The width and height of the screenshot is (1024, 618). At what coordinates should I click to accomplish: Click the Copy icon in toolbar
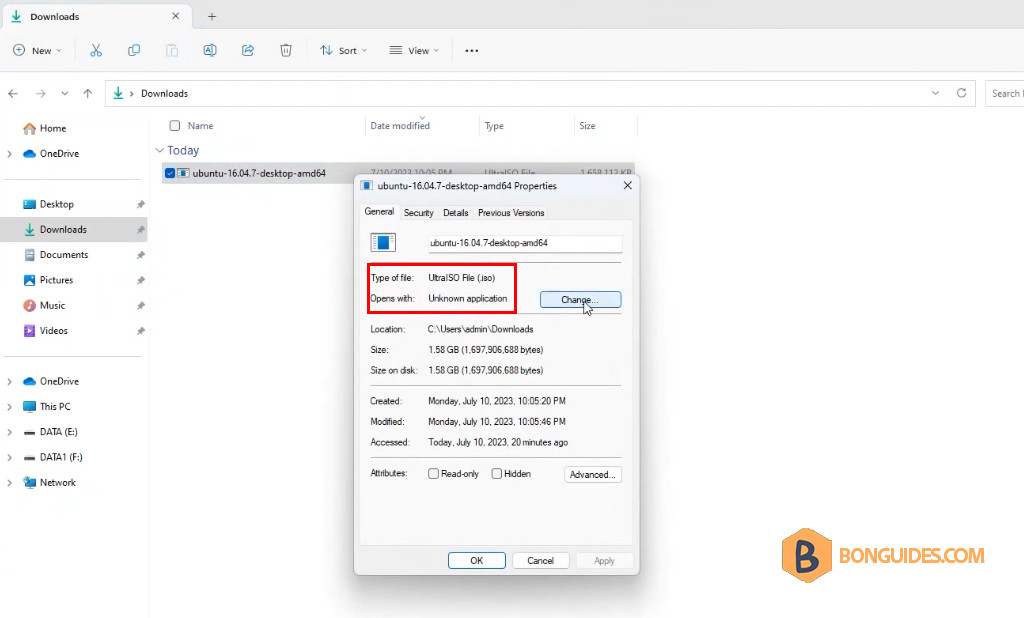(x=134, y=50)
